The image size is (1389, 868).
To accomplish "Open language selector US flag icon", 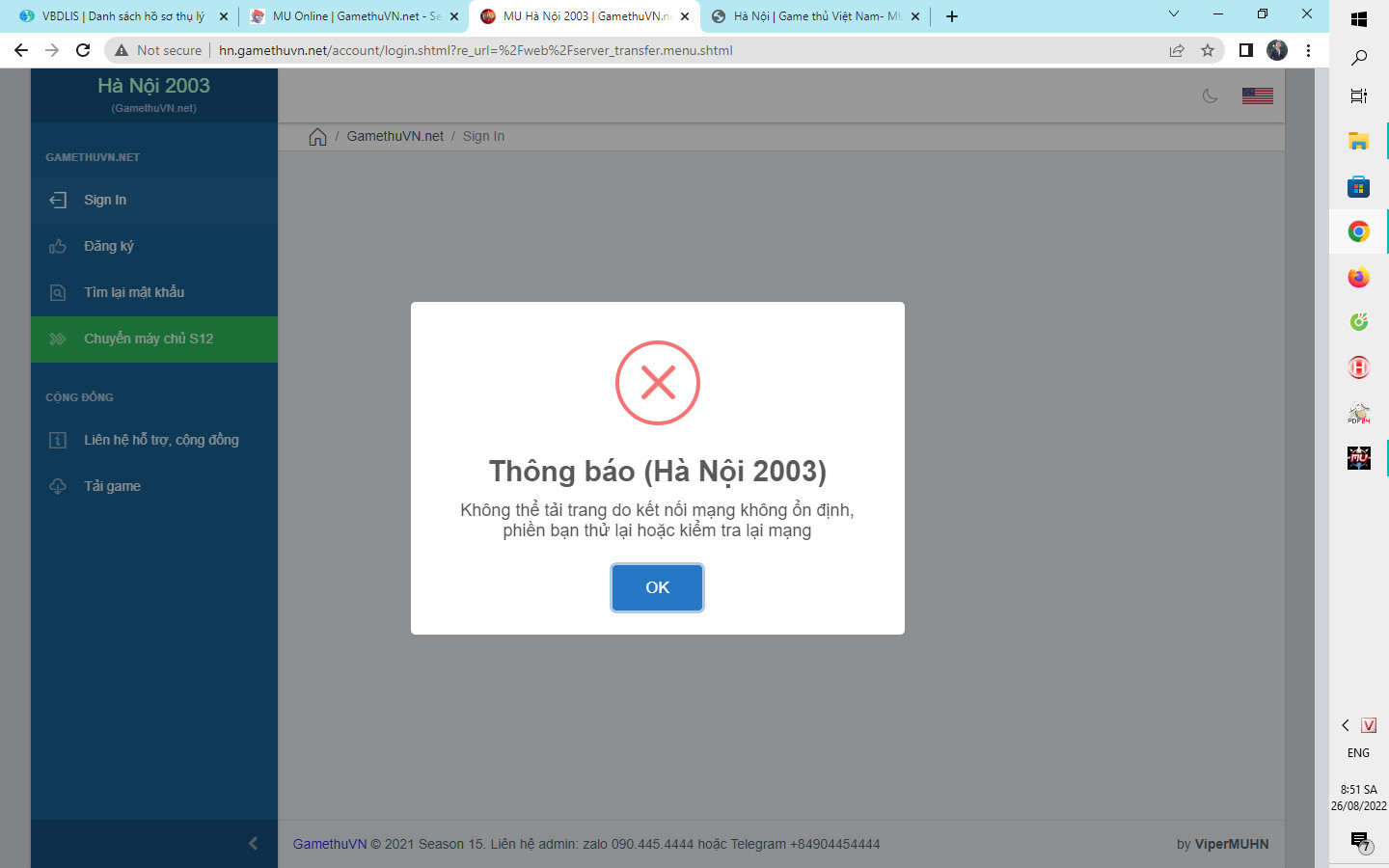I will [1257, 95].
